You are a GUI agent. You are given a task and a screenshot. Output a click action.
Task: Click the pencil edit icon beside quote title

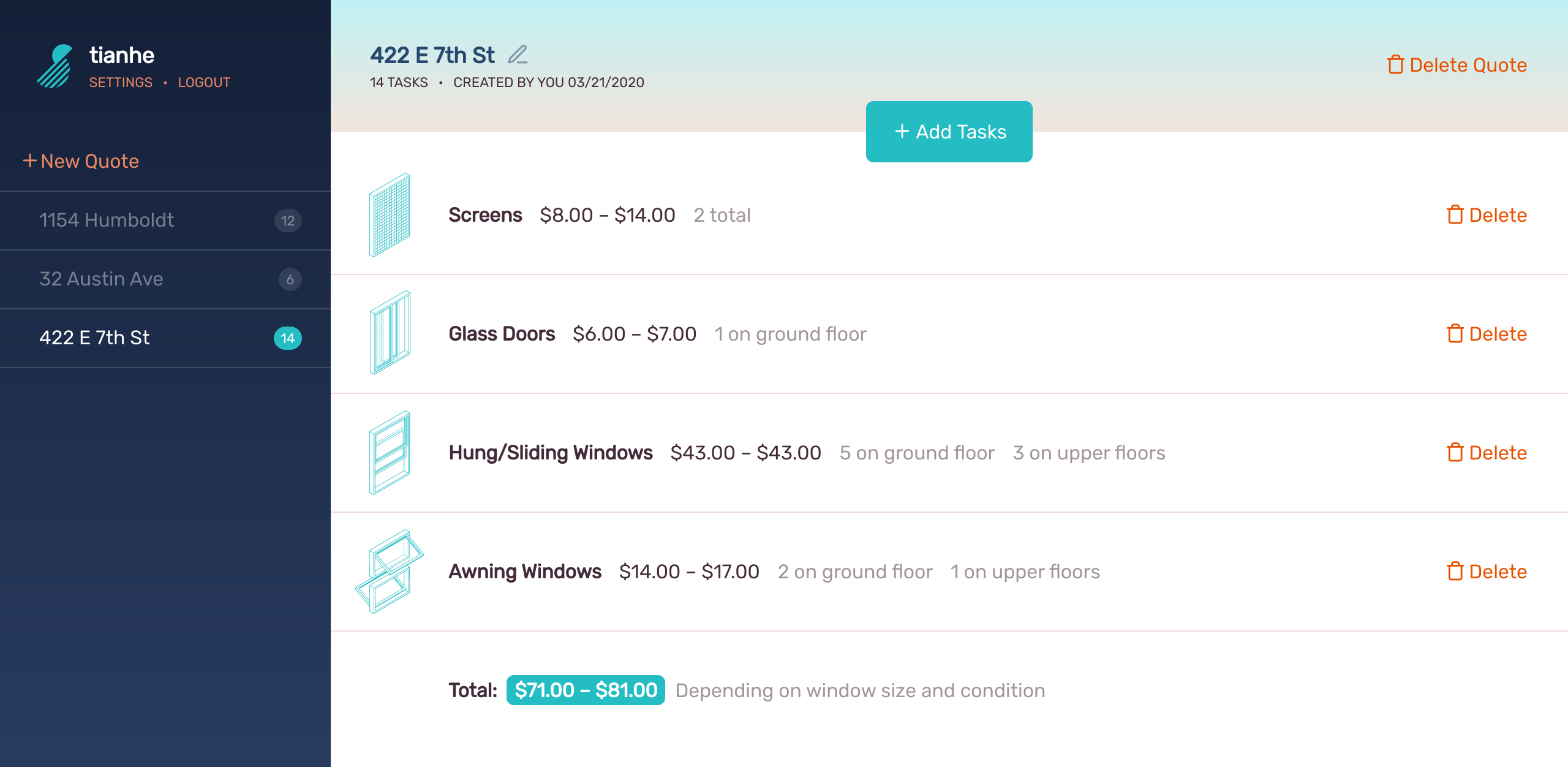coord(518,55)
